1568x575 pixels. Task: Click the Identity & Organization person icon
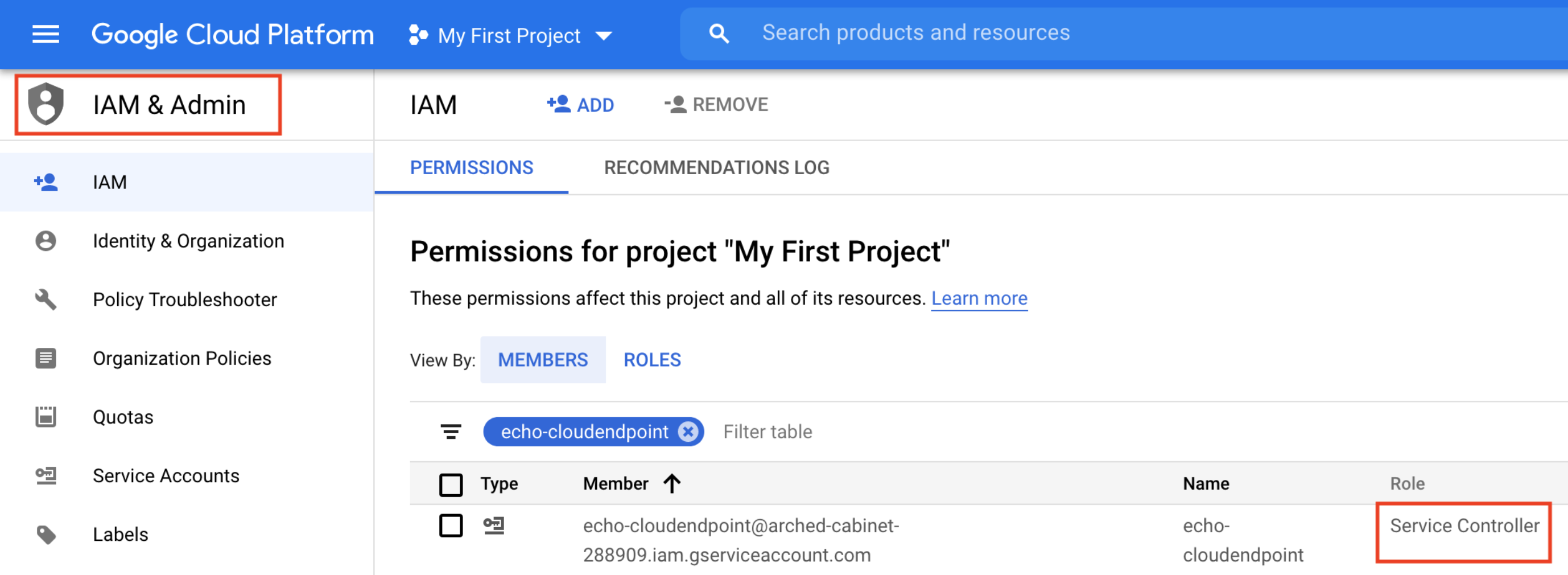[46, 241]
